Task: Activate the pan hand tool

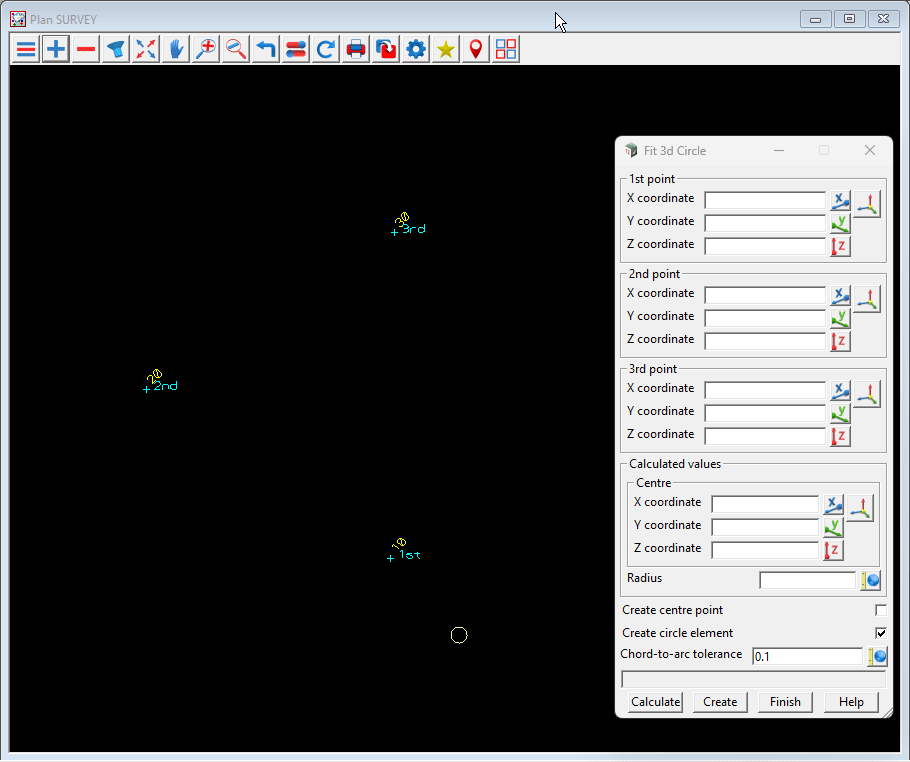Action: [176, 49]
